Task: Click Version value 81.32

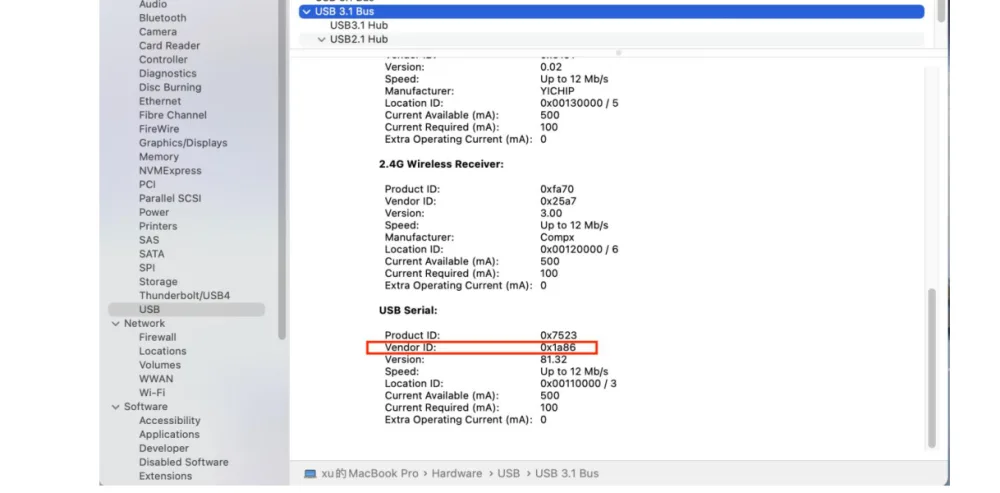Action: coord(554,360)
